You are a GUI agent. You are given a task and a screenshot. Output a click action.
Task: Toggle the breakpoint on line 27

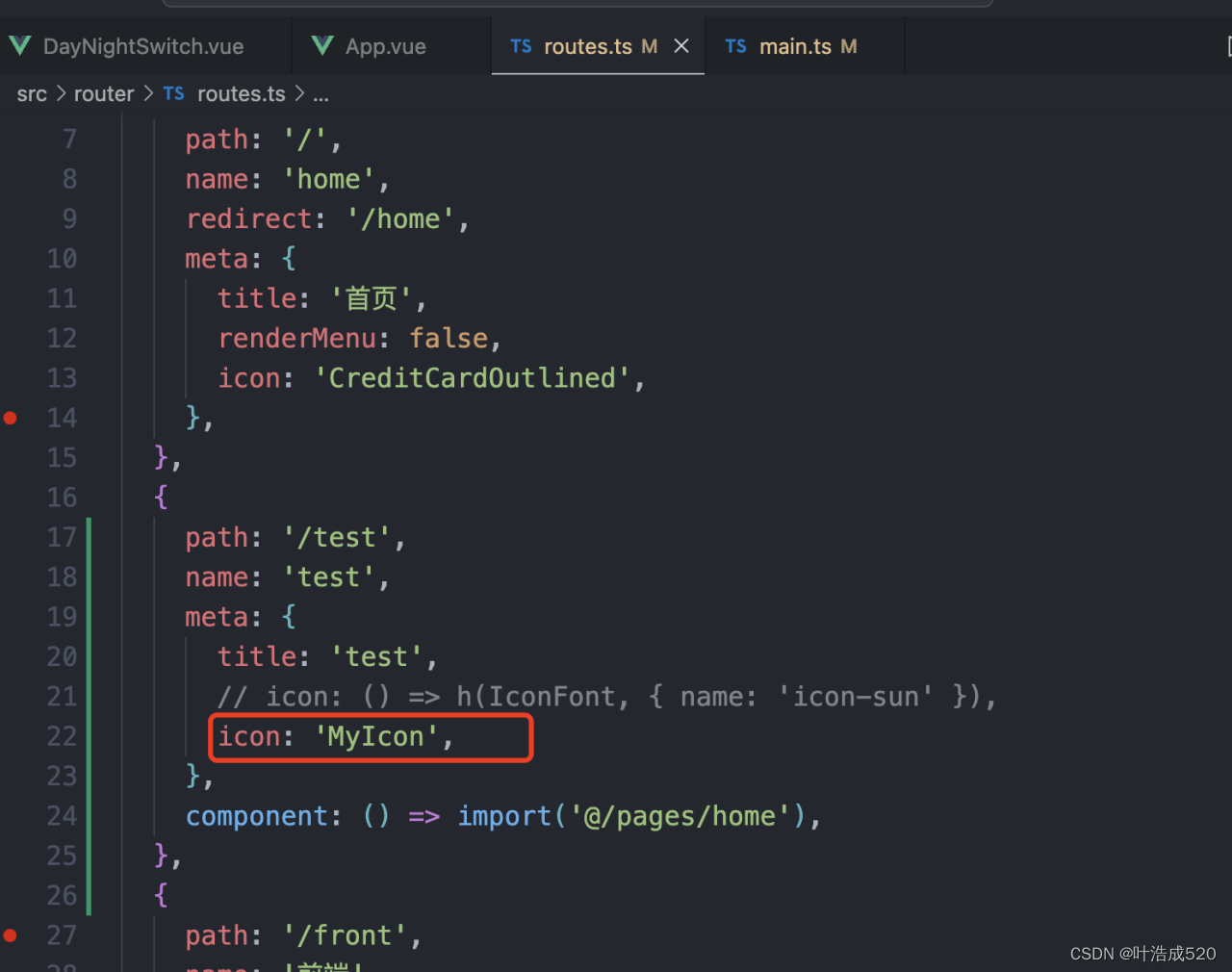(11, 935)
